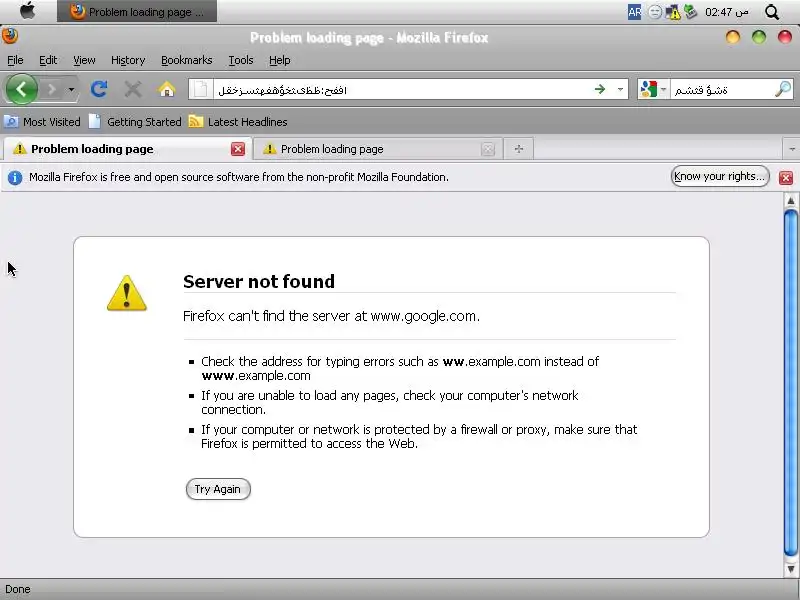Open the View menu
Viewport: 800px width, 600px height.
pyautogui.click(x=84, y=60)
